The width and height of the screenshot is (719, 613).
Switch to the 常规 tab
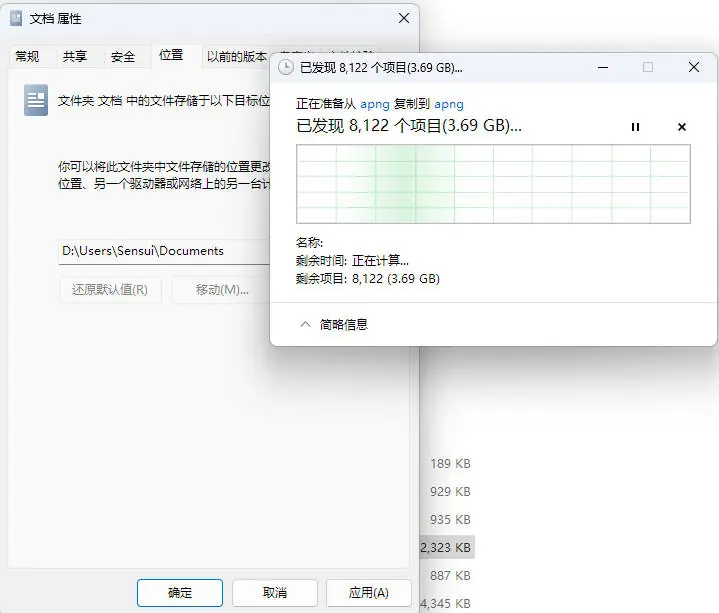(x=28, y=56)
